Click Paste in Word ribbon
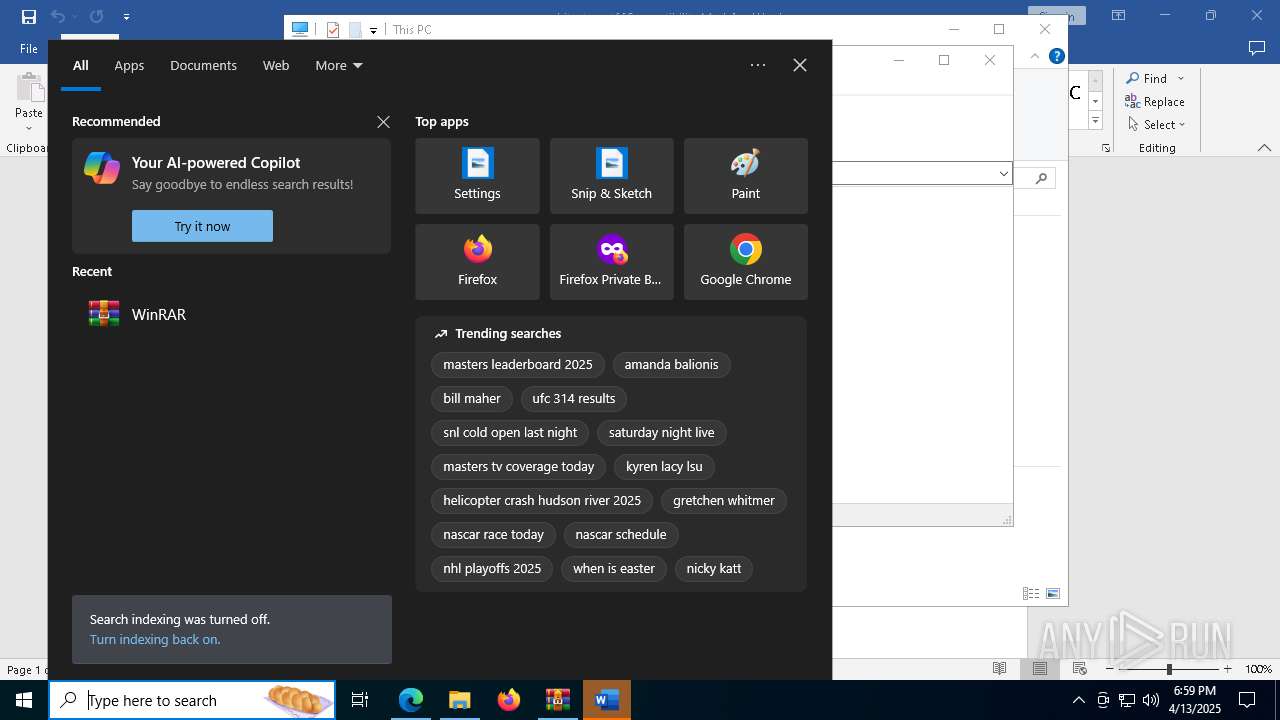1280x720 pixels. pos(29,100)
